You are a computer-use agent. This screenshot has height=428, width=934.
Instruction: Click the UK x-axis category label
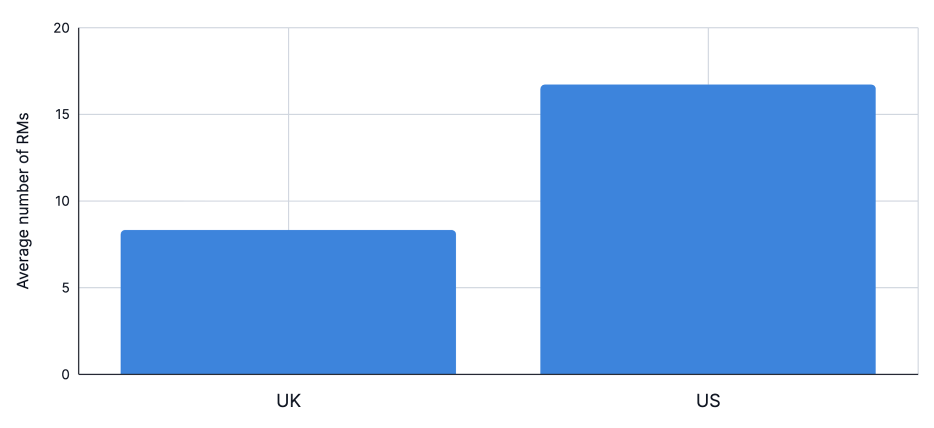[288, 401]
